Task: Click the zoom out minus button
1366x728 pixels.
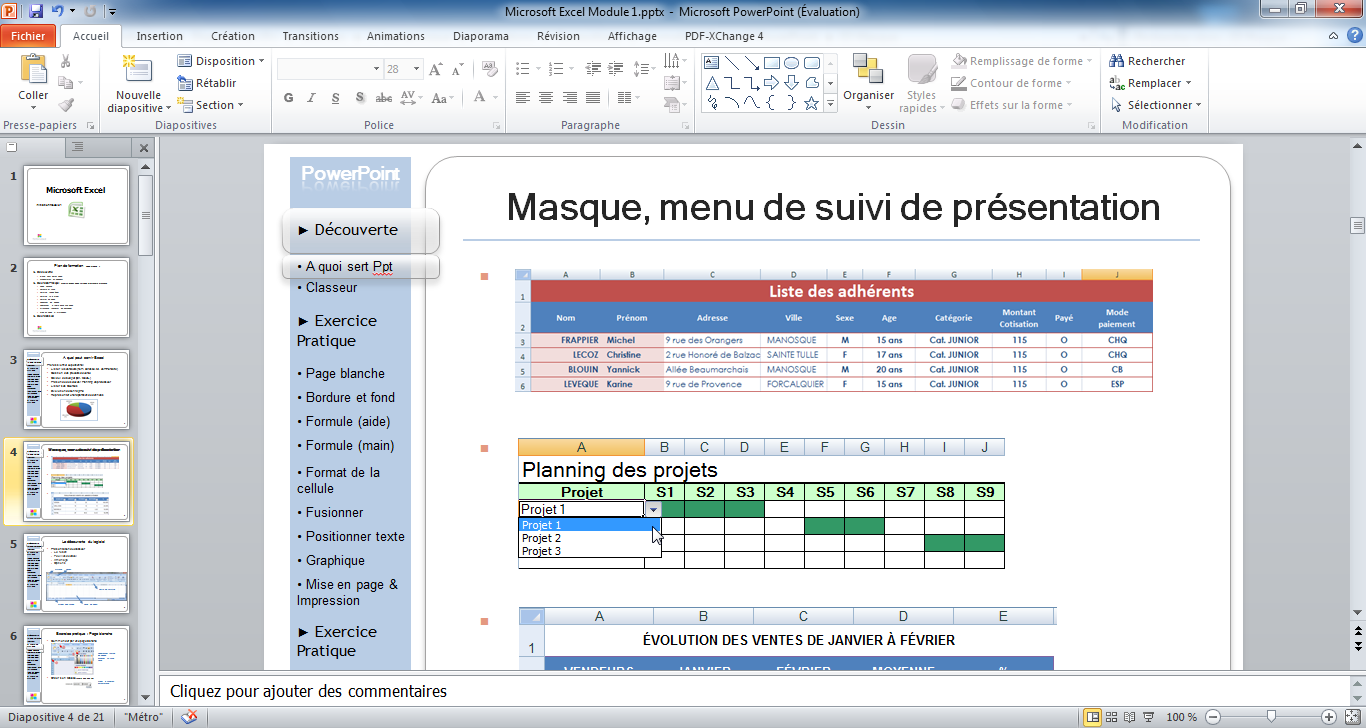Action: (1213, 717)
